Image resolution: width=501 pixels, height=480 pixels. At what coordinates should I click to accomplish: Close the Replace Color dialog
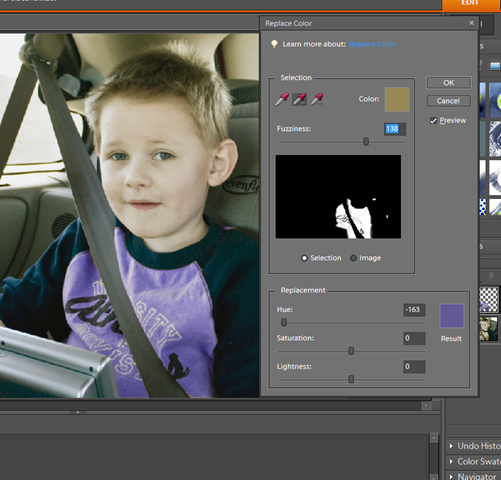coord(471,23)
